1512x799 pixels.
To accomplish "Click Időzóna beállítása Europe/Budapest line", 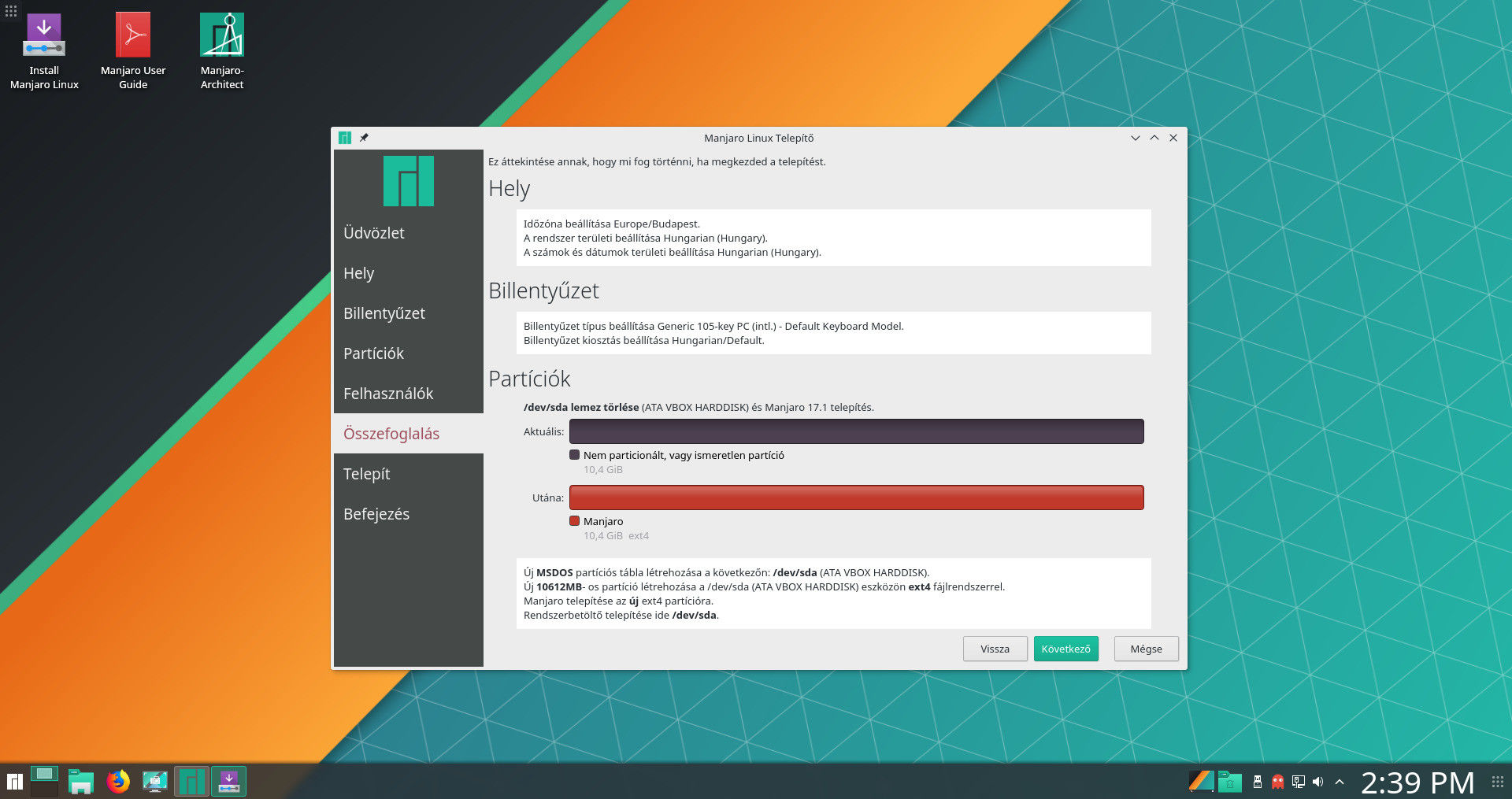I will (611, 224).
